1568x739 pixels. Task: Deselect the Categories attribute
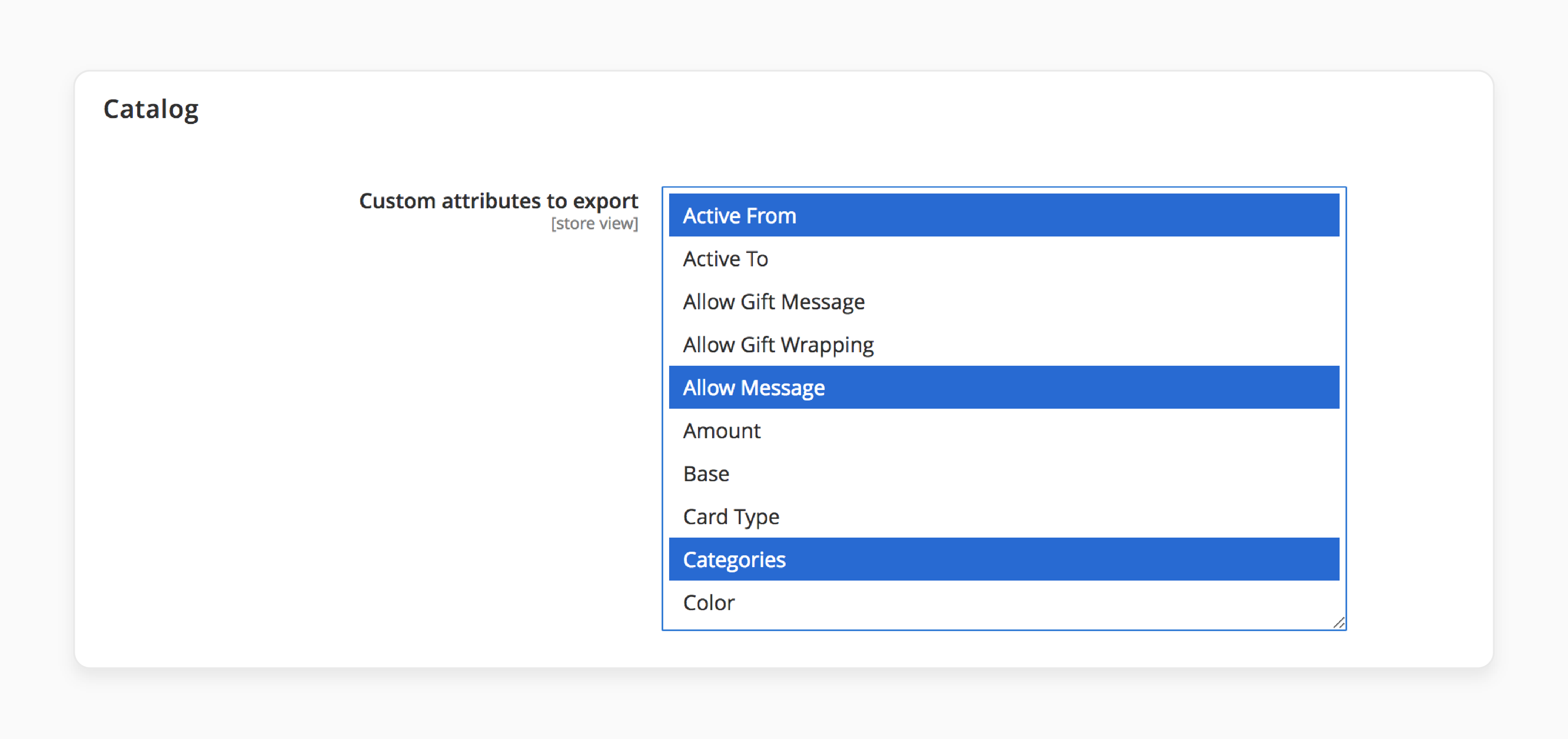1004,560
